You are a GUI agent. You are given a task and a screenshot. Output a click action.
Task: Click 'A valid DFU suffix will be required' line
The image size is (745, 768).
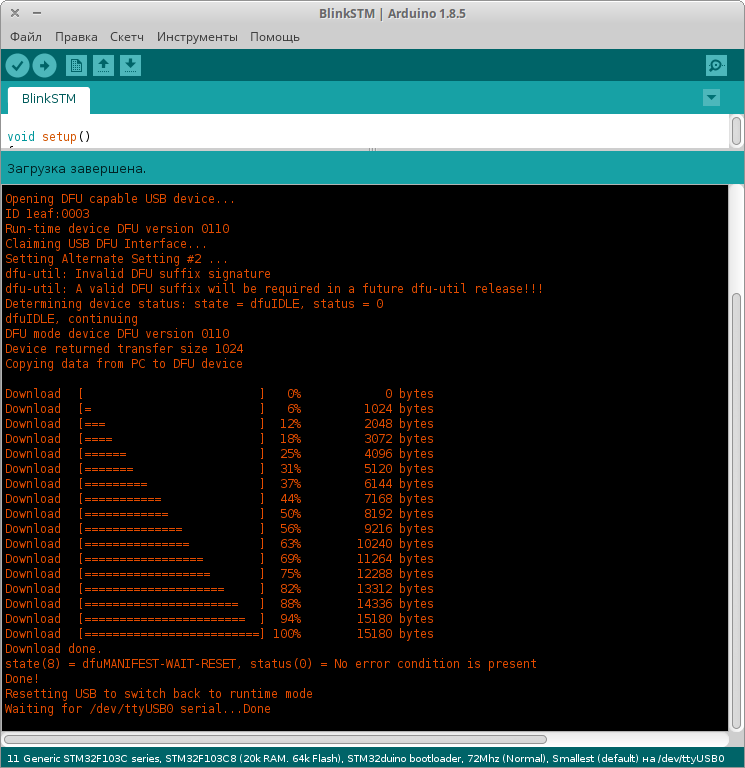point(274,289)
